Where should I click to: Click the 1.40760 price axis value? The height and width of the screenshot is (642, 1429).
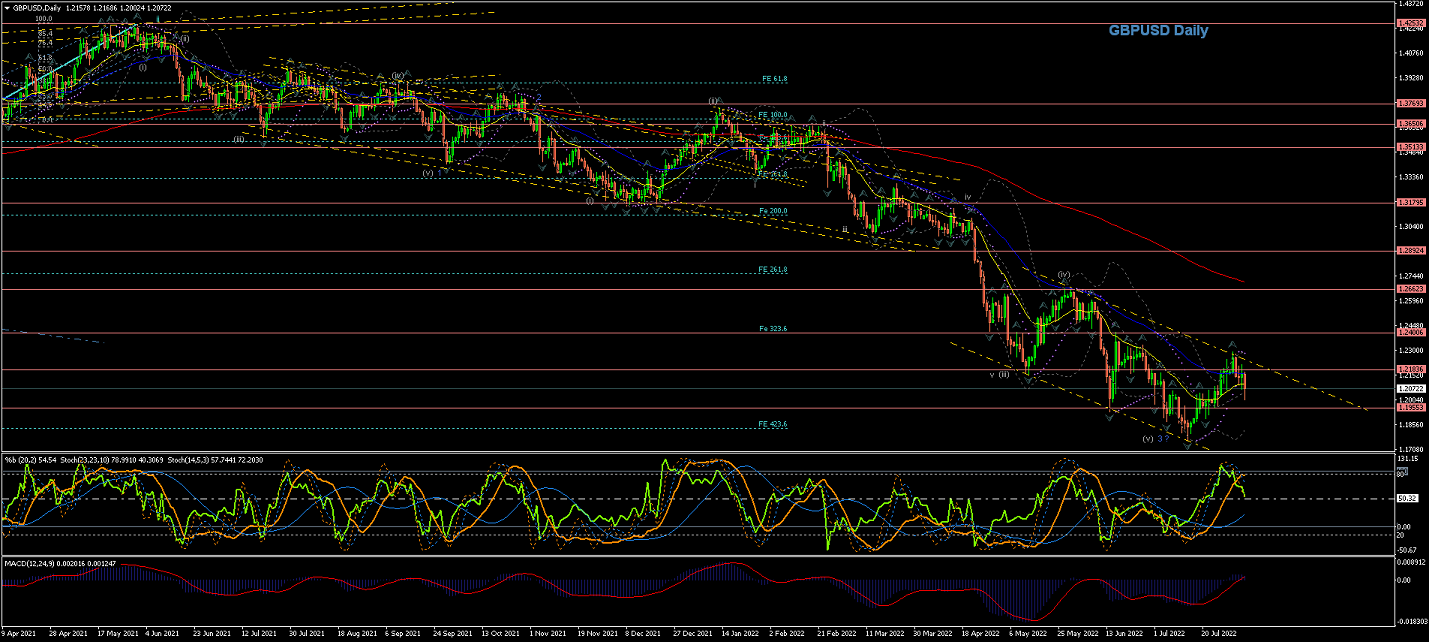[x=1411, y=53]
